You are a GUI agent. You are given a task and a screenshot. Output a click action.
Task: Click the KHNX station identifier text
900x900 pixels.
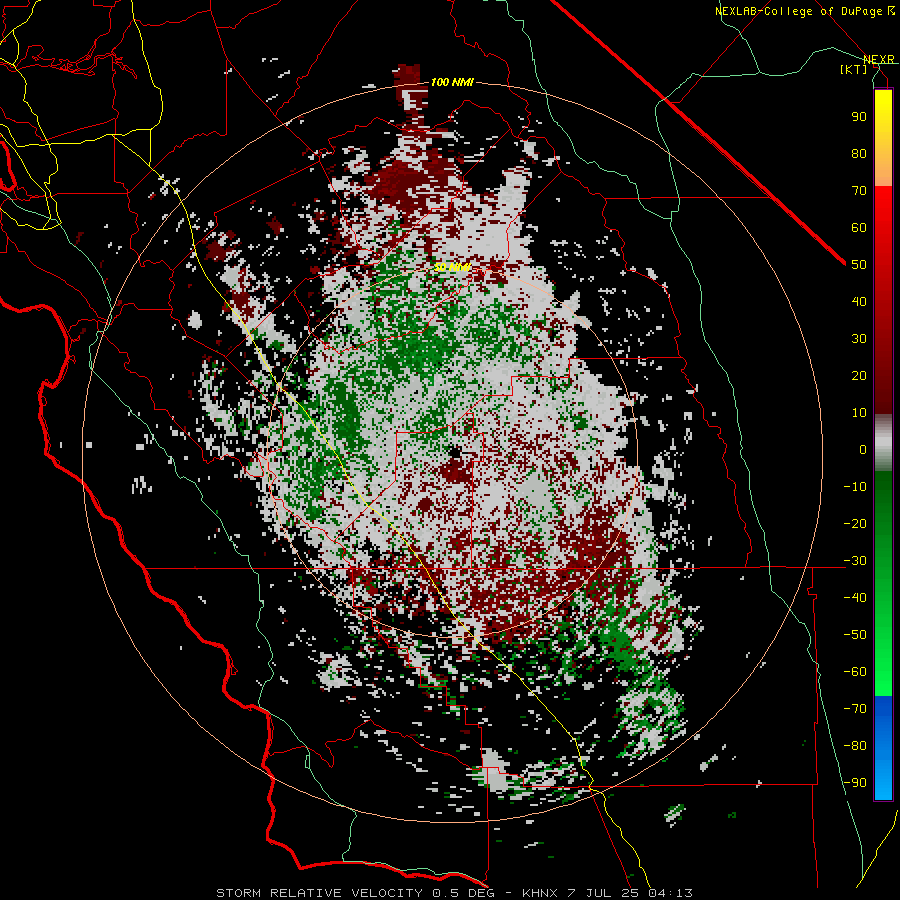pos(542,893)
